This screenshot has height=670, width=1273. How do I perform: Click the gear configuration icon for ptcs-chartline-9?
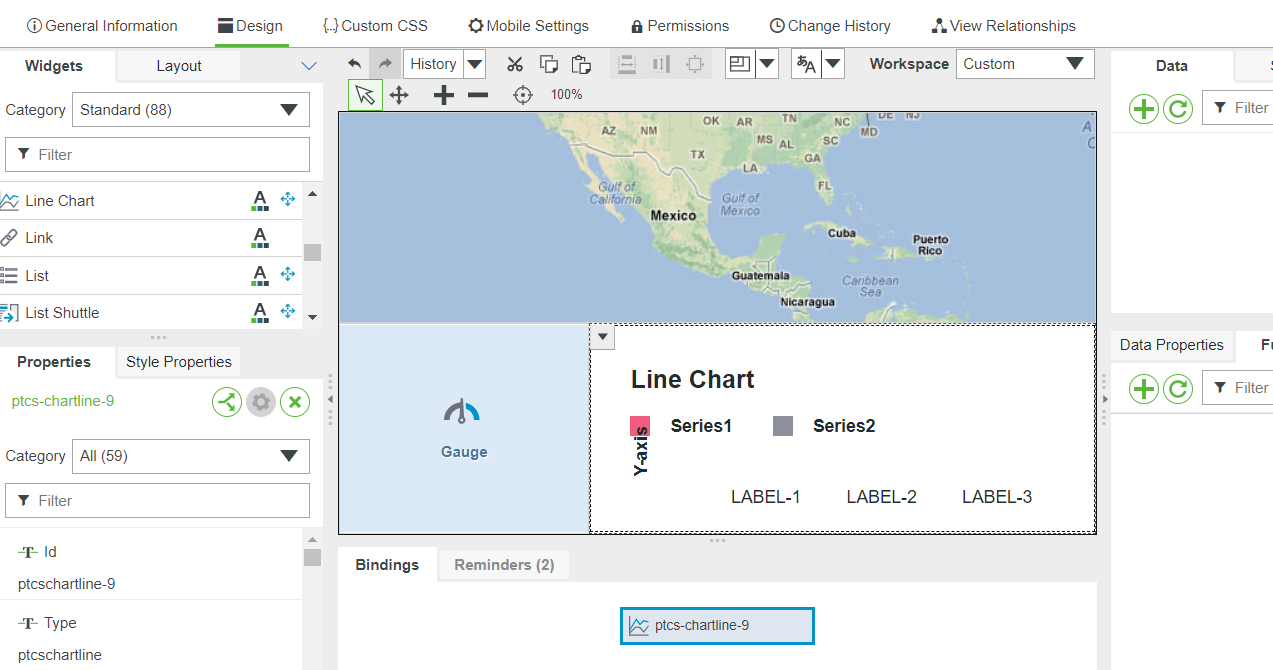tap(261, 402)
